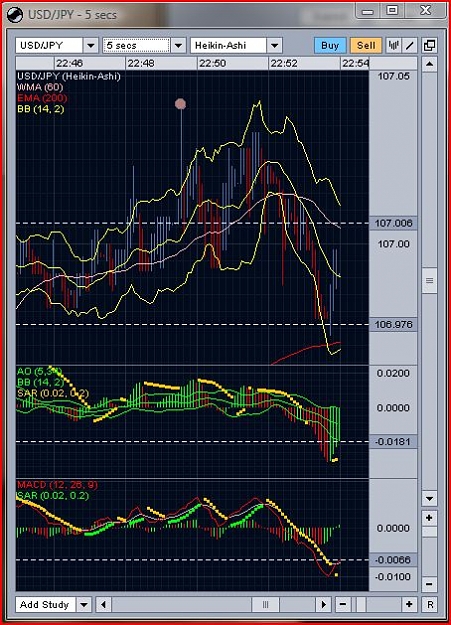This screenshot has width=451, height=625.
Task: Expand the Add Study dropdown arrow
Action: (84, 605)
